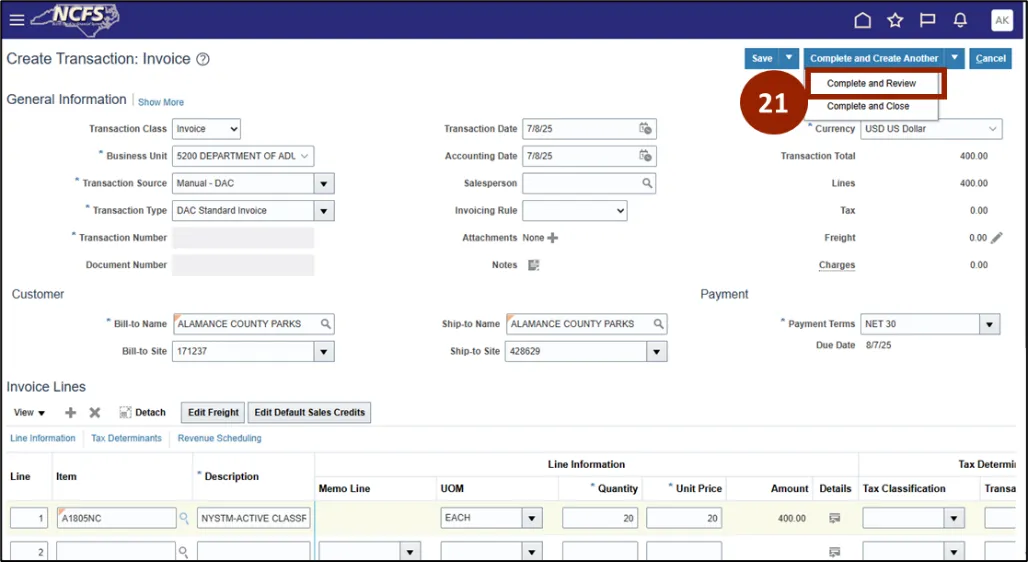
Task: Edit Freight pencil icon
Action: coord(996,238)
